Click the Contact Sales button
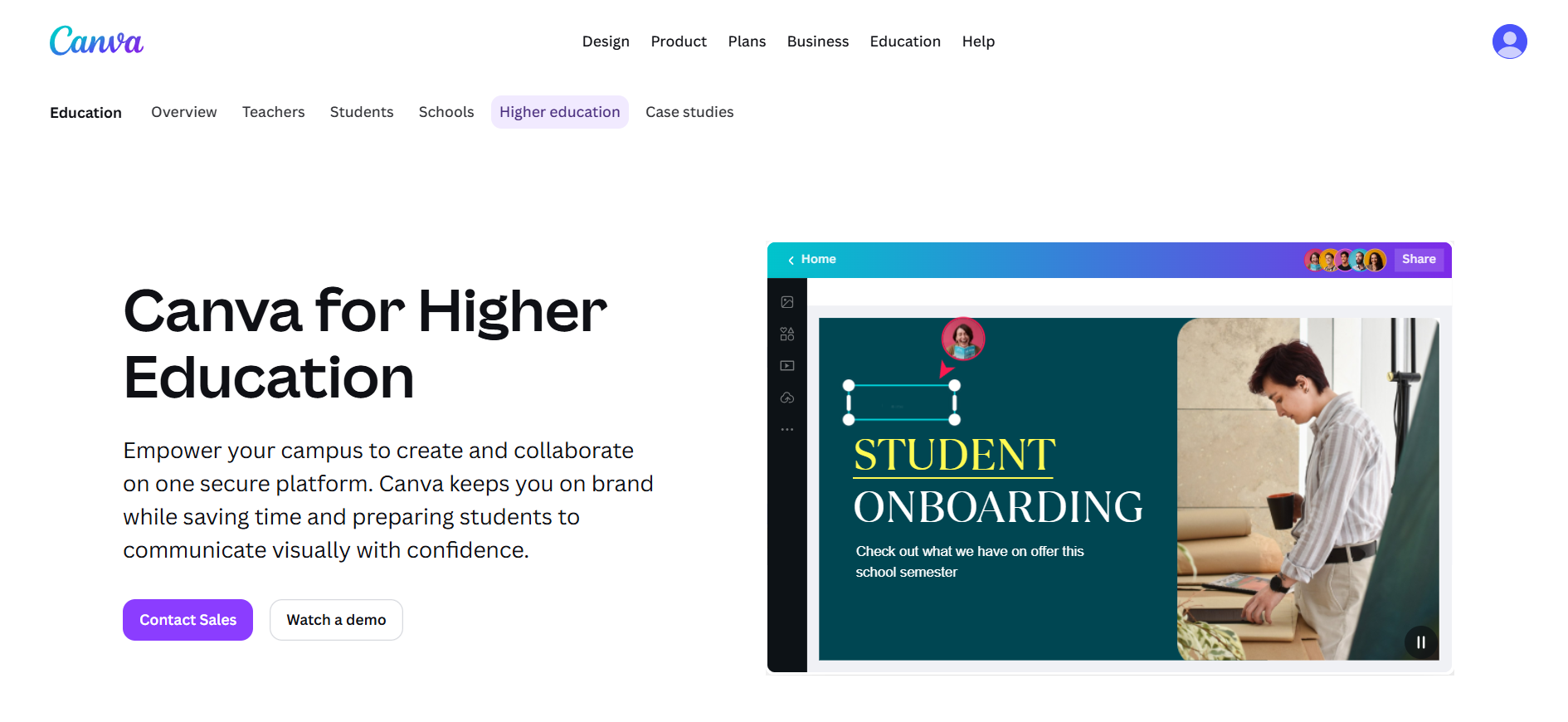1568x722 pixels. pyautogui.click(x=187, y=620)
